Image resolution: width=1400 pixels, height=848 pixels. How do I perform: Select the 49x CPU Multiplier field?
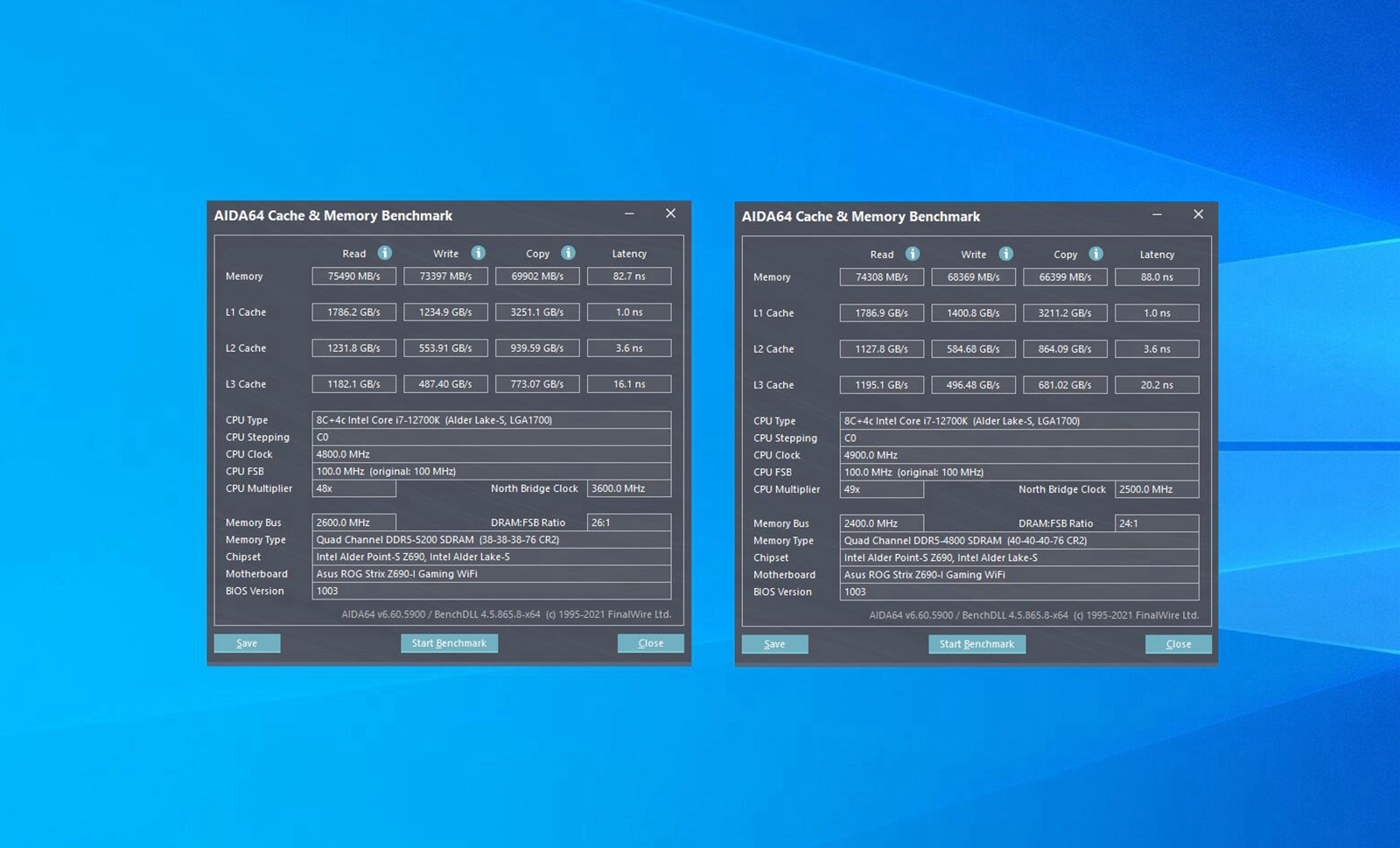[882, 489]
